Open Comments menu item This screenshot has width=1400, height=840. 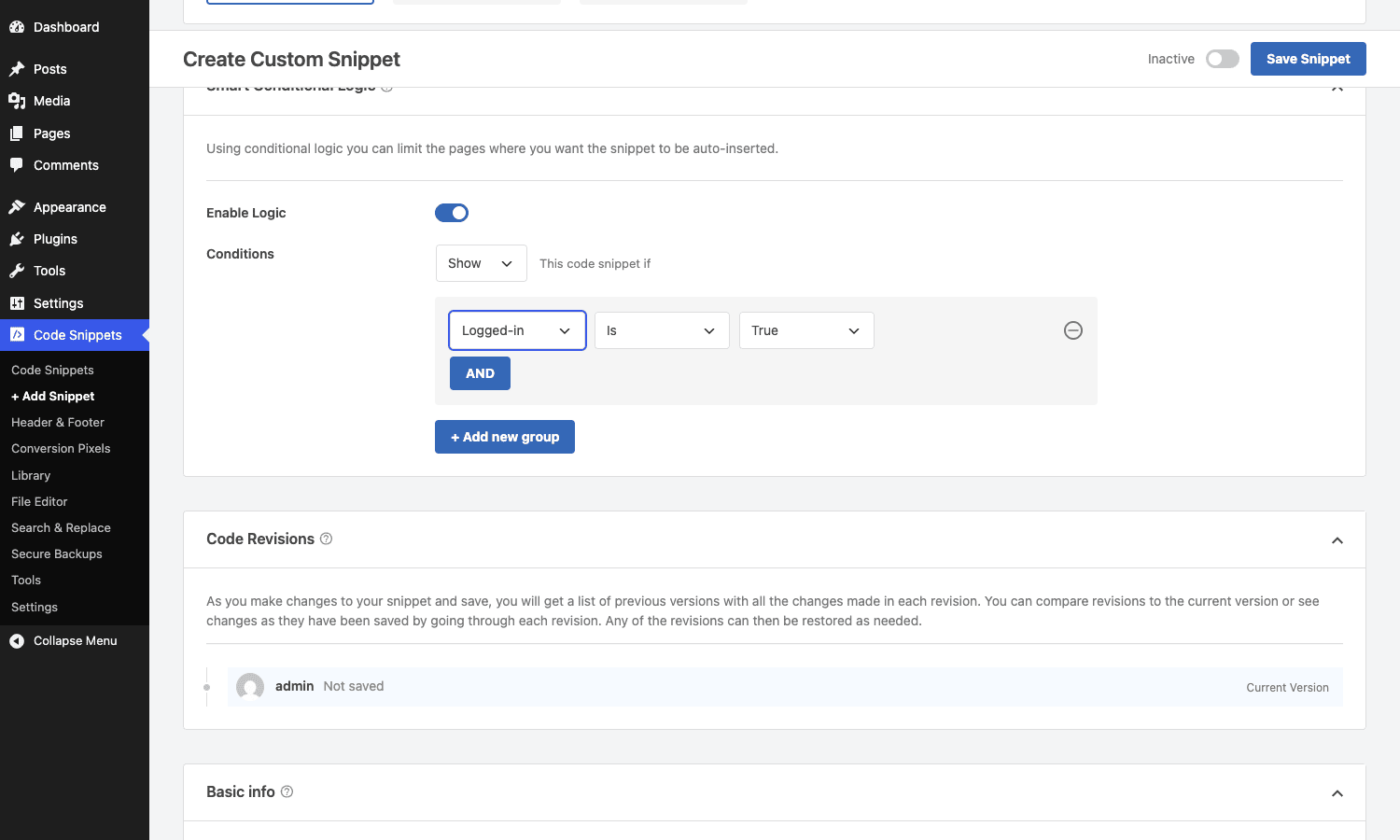[x=75, y=165]
